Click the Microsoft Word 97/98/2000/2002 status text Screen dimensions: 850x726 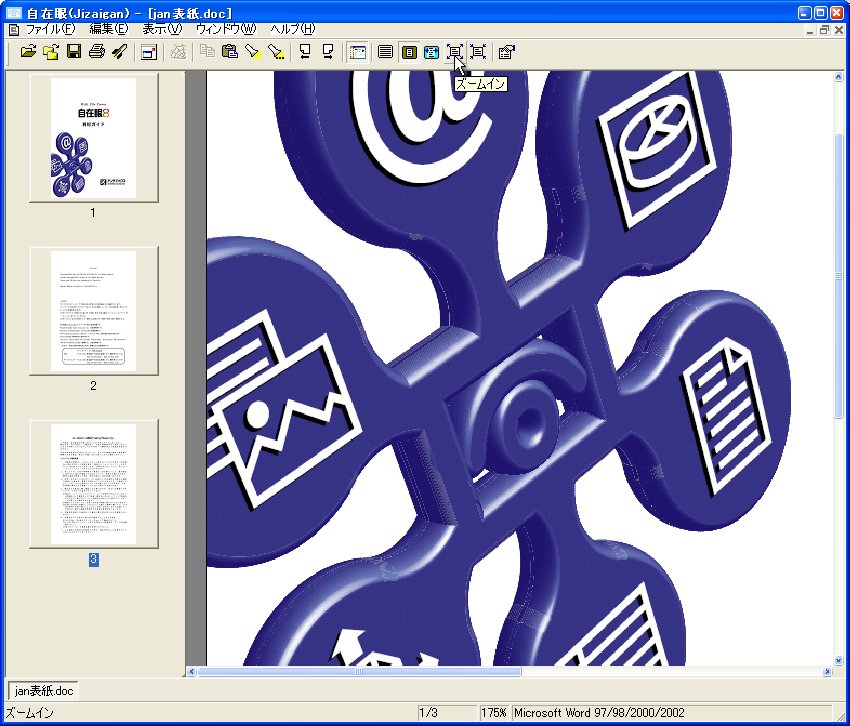599,712
